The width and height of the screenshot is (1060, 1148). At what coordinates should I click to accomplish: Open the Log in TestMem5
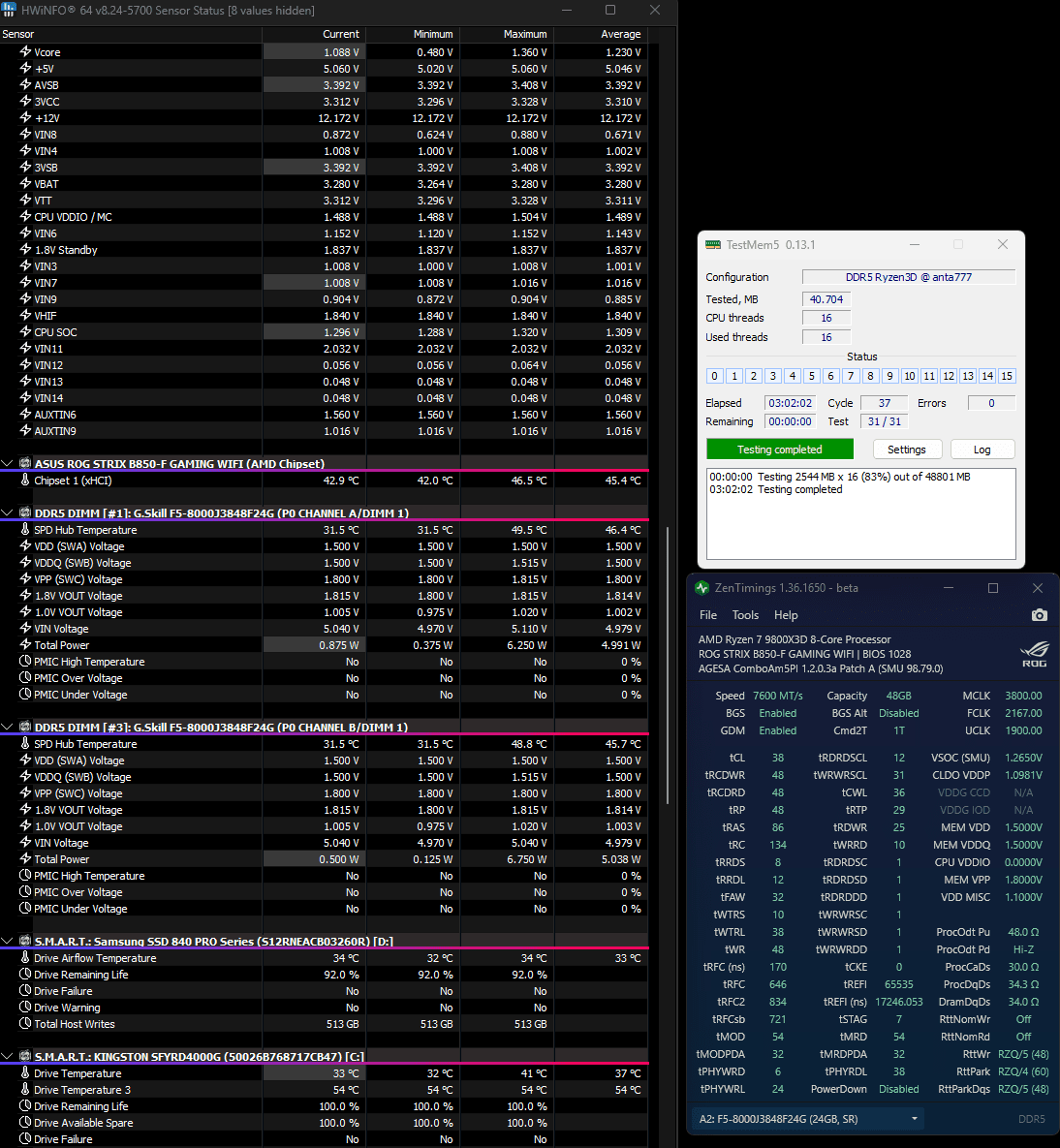click(982, 450)
